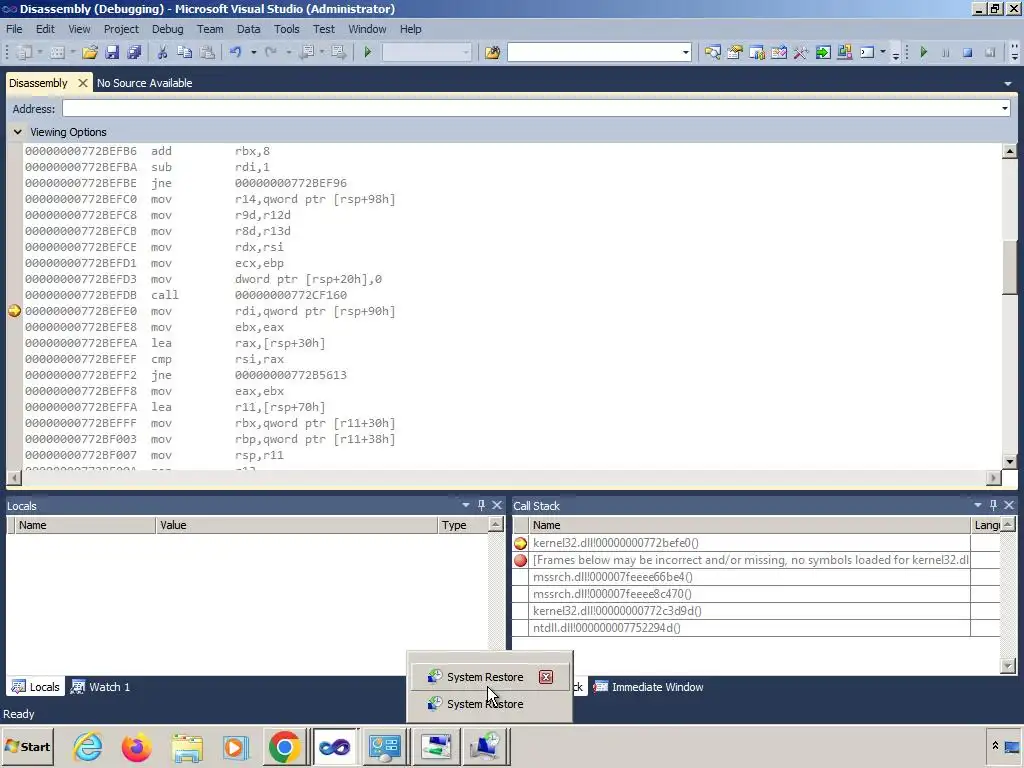The height and width of the screenshot is (768, 1024).
Task: Open the Window menu
Action: click(x=367, y=29)
